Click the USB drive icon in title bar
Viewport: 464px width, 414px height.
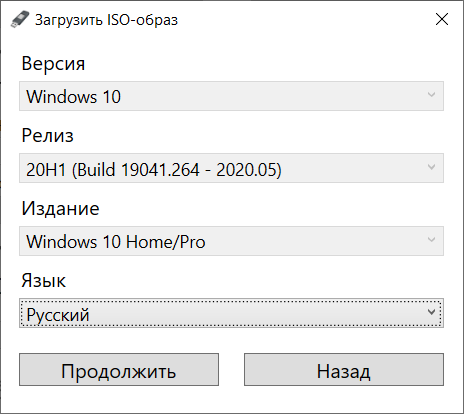tap(20, 19)
